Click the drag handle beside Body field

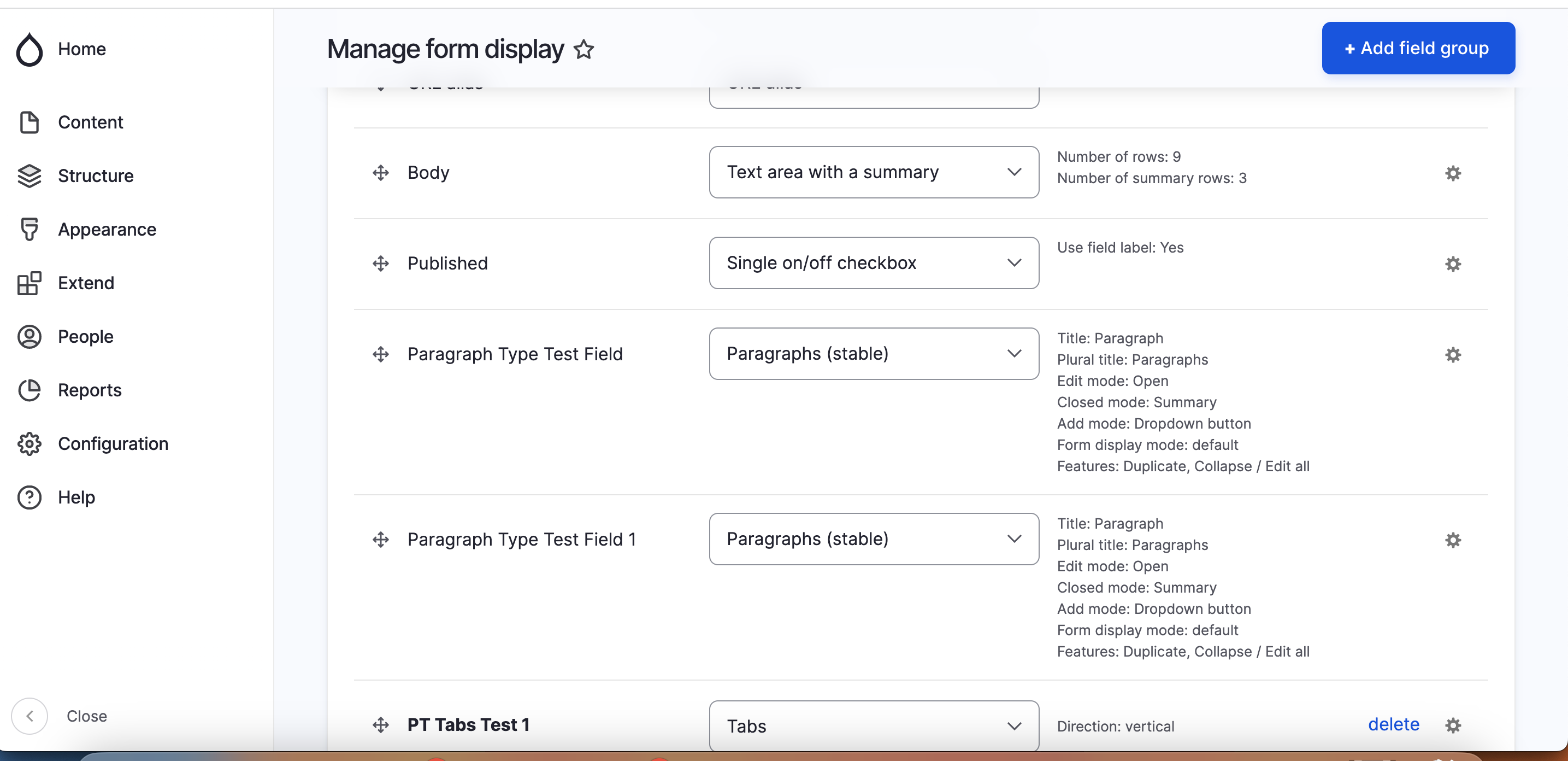[380, 172]
